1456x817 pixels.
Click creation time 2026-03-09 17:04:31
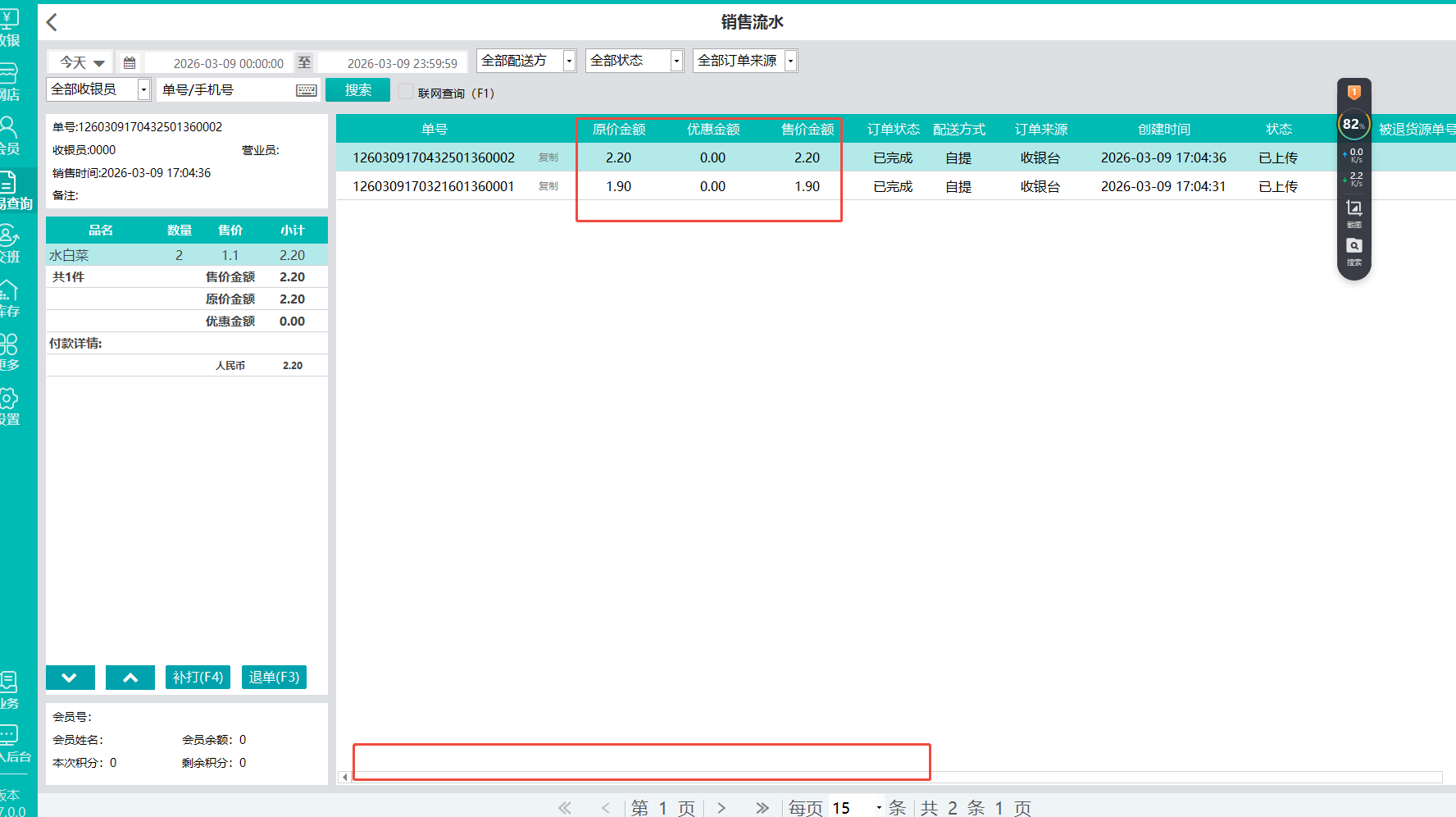1163,186
